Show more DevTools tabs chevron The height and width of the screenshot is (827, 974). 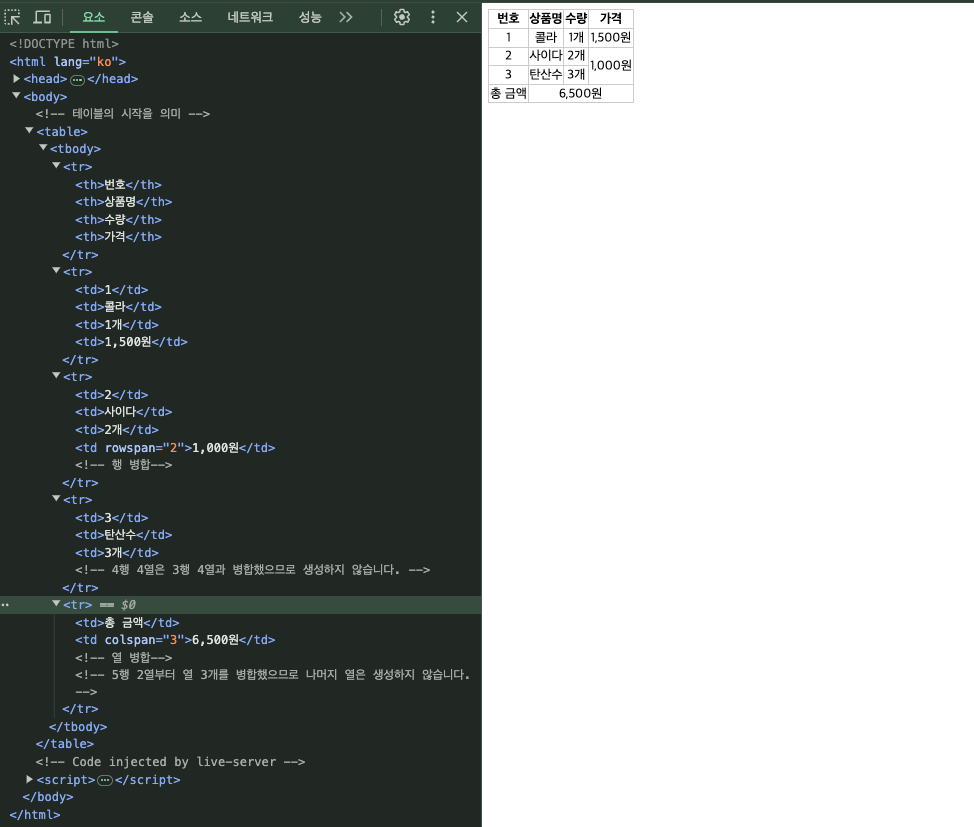coord(346,17)
